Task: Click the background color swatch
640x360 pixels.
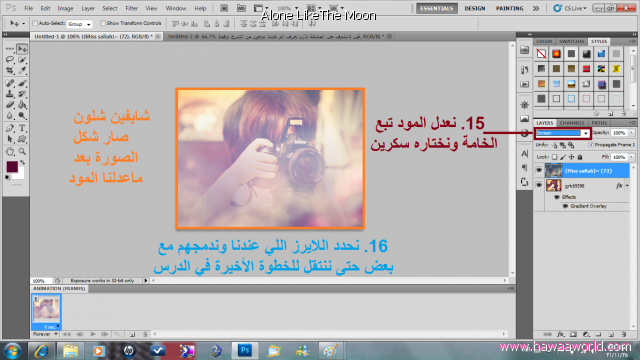Action: pyautogui.click(x=20, y=175)
